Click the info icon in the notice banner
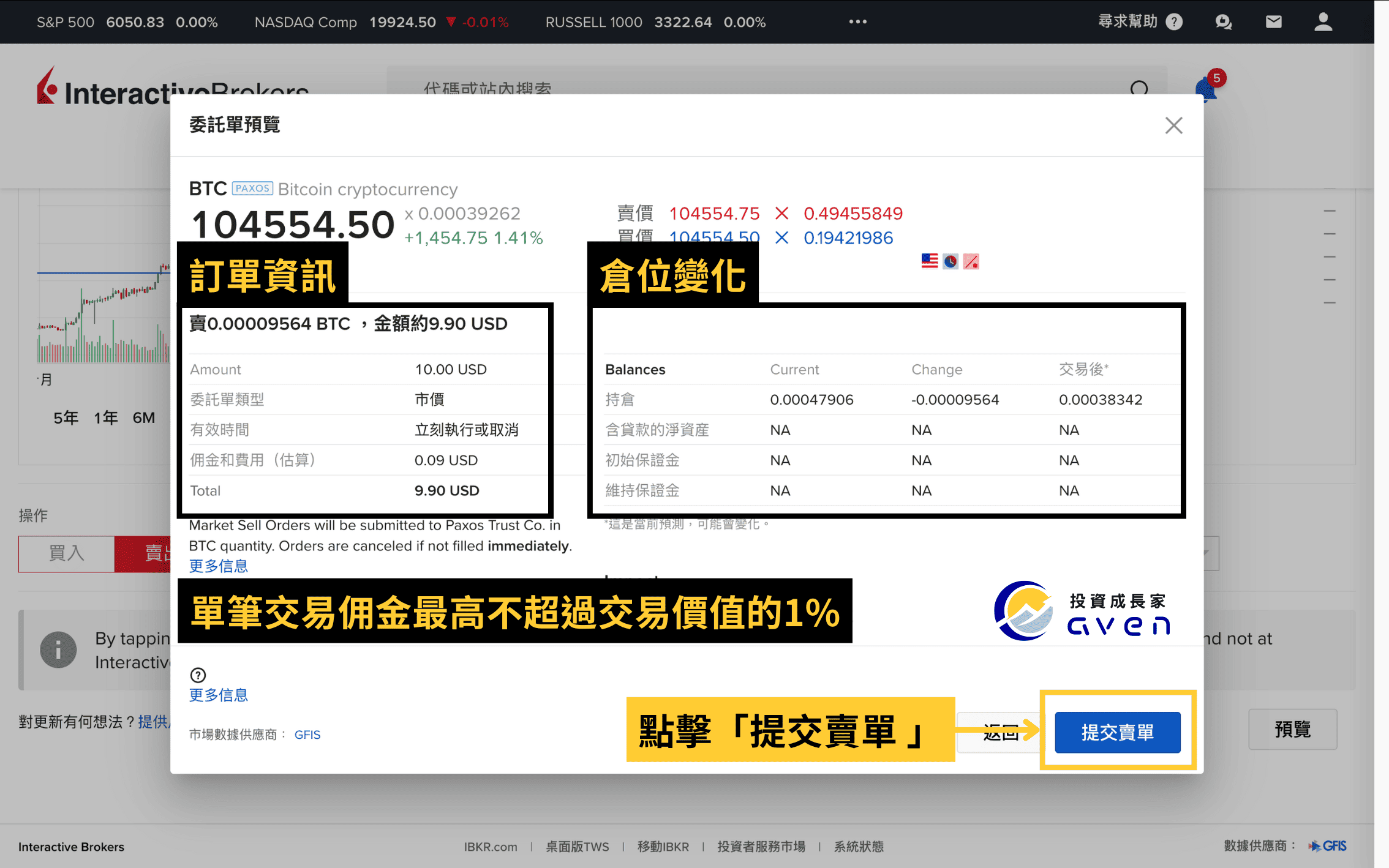The image size is (1389, 868). [x=58, y=649]
